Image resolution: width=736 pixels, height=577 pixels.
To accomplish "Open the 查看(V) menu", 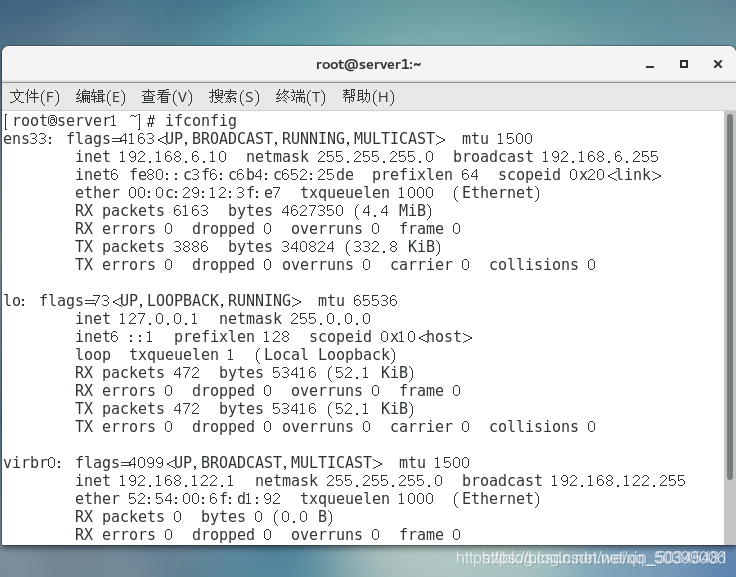I will pyautogui.click(x=167, y=97).
